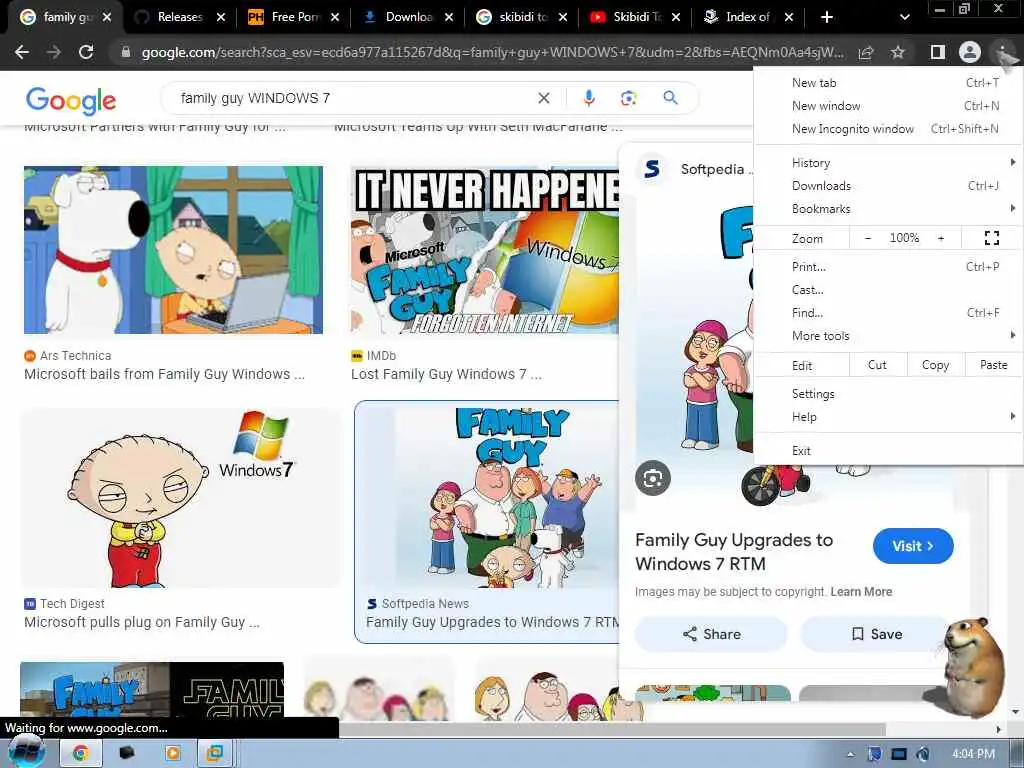Bookmark this page with the star icon

898,52
